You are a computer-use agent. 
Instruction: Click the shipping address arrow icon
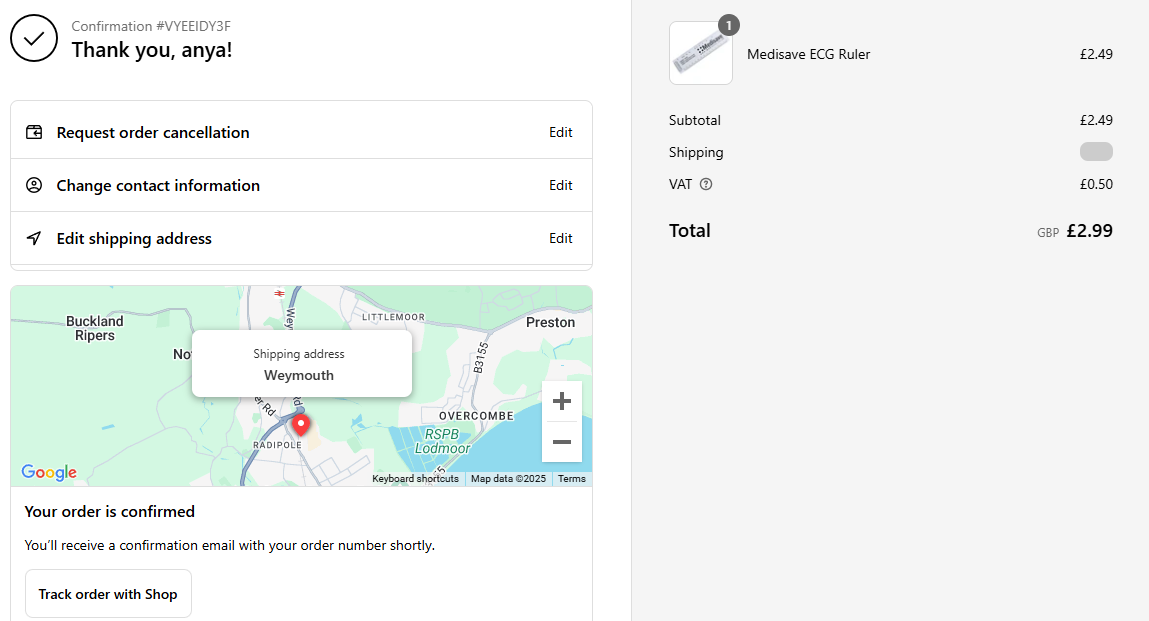click(x=34, y=238)
